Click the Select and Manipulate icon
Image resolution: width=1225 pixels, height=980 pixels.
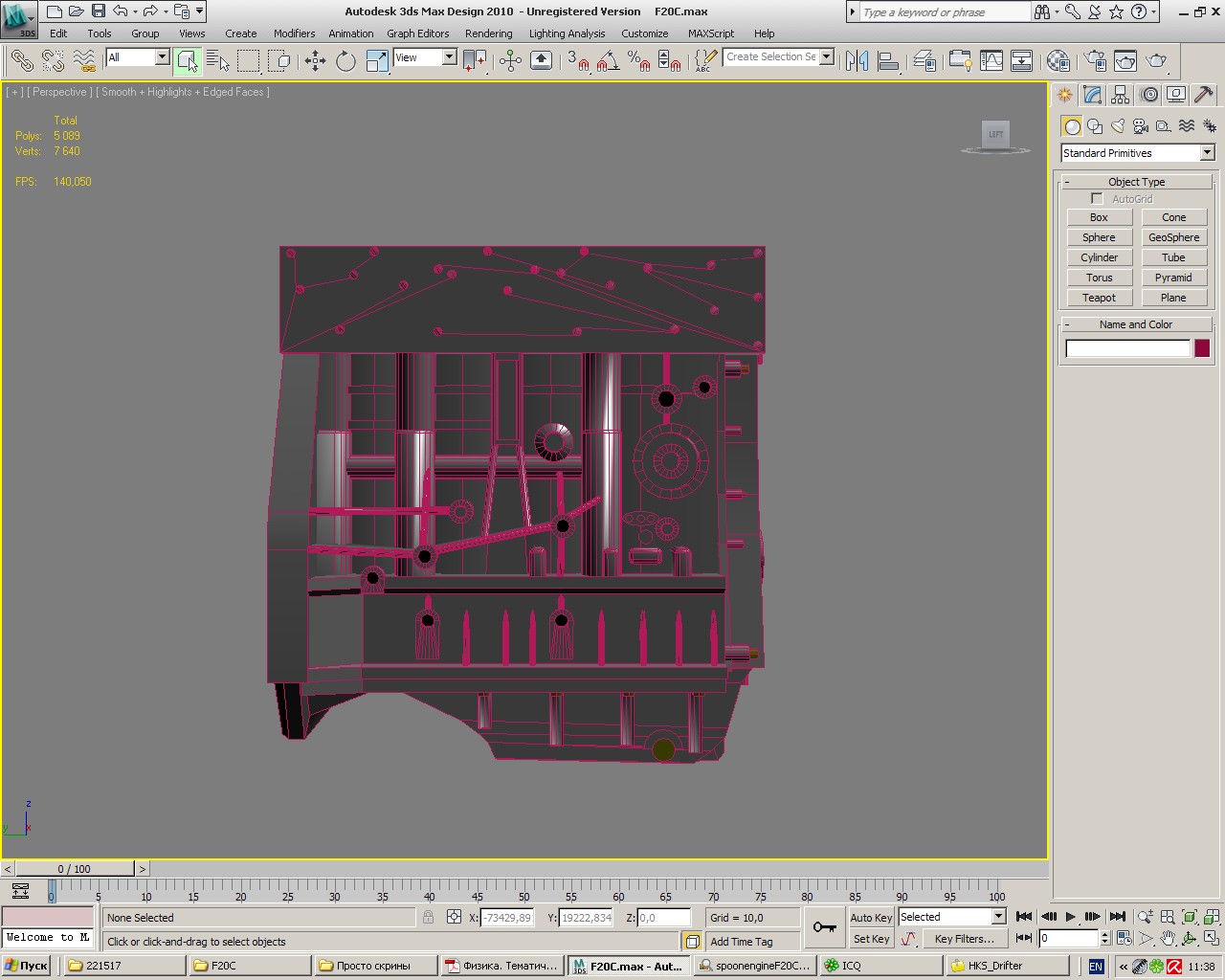(510, 61)
